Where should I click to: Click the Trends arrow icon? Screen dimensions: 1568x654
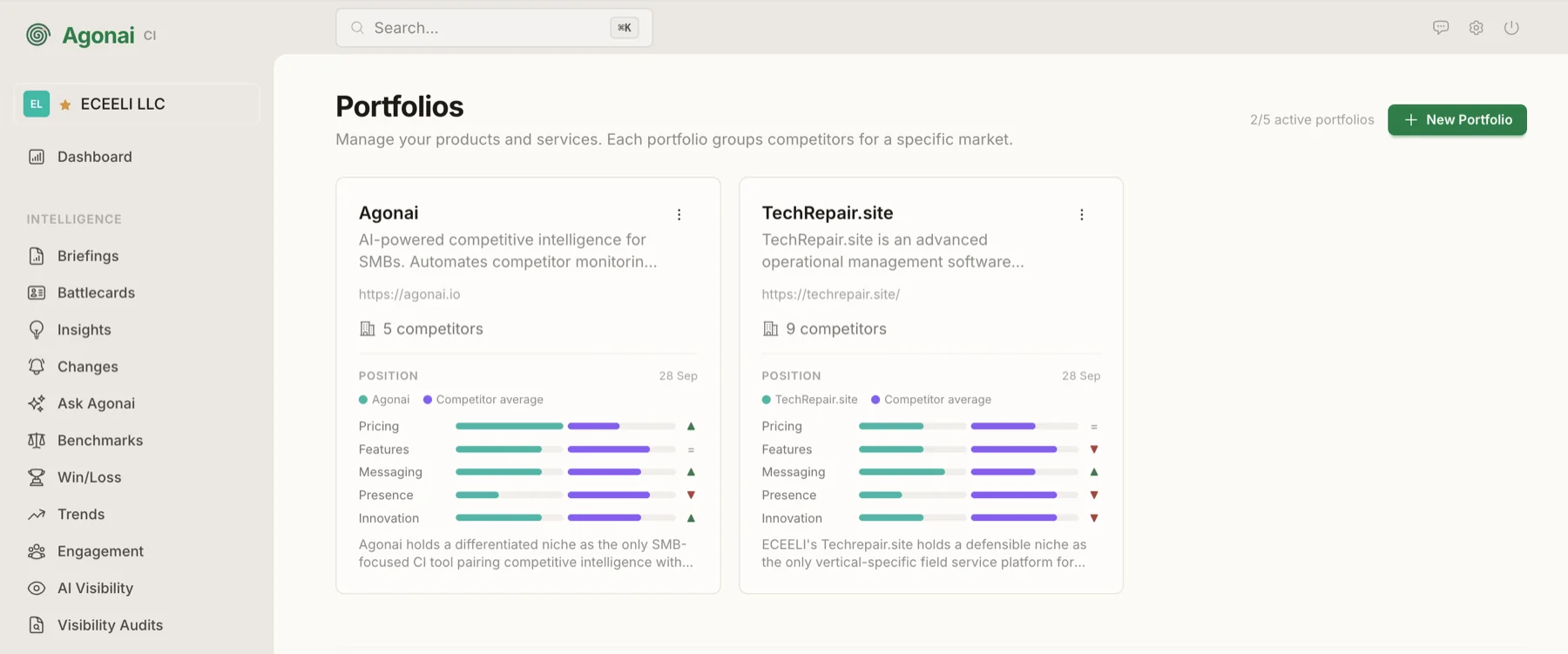point(37,515)
